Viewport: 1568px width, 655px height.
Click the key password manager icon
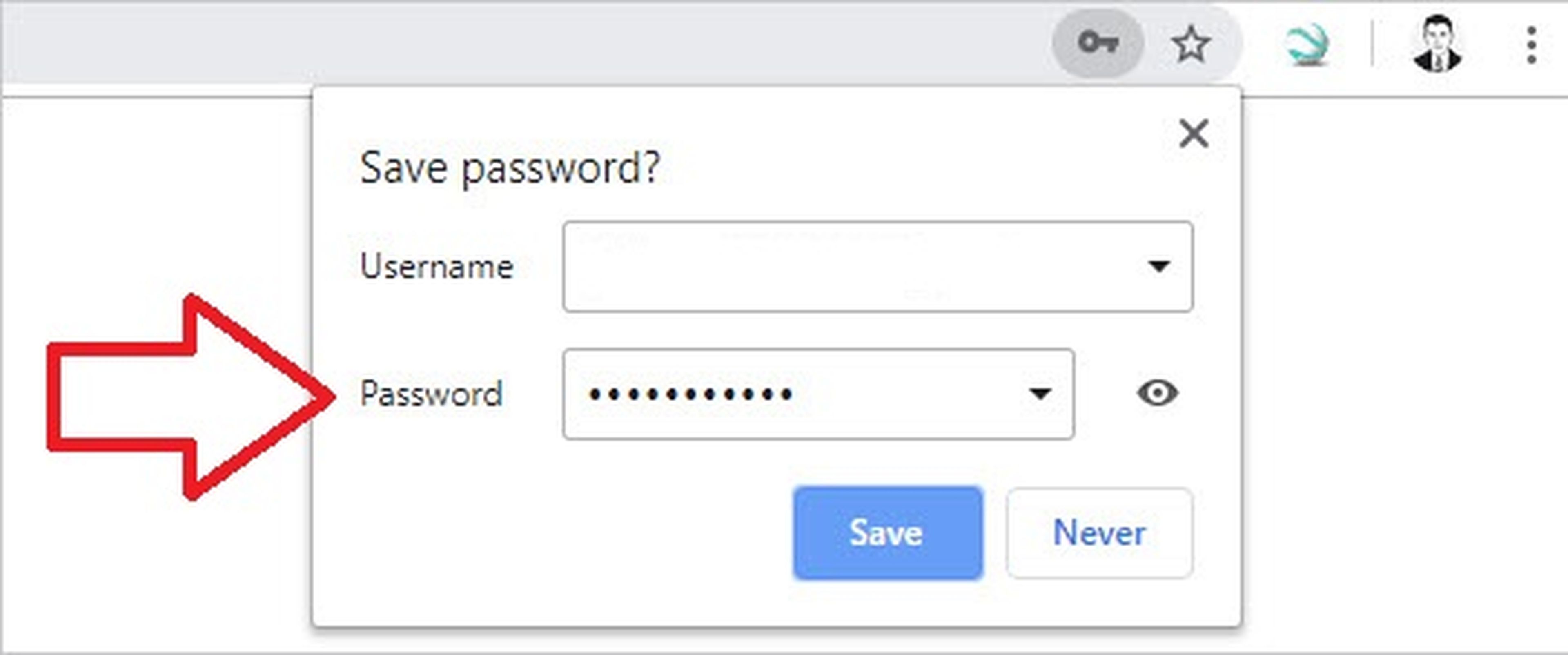(x=1098, y=43)
